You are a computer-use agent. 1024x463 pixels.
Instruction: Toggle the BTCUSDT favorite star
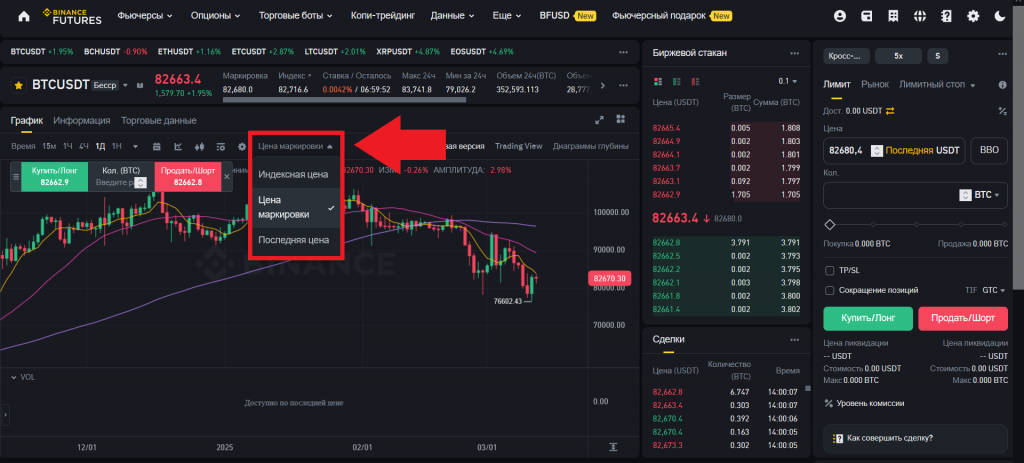click(x=19, y=85)
